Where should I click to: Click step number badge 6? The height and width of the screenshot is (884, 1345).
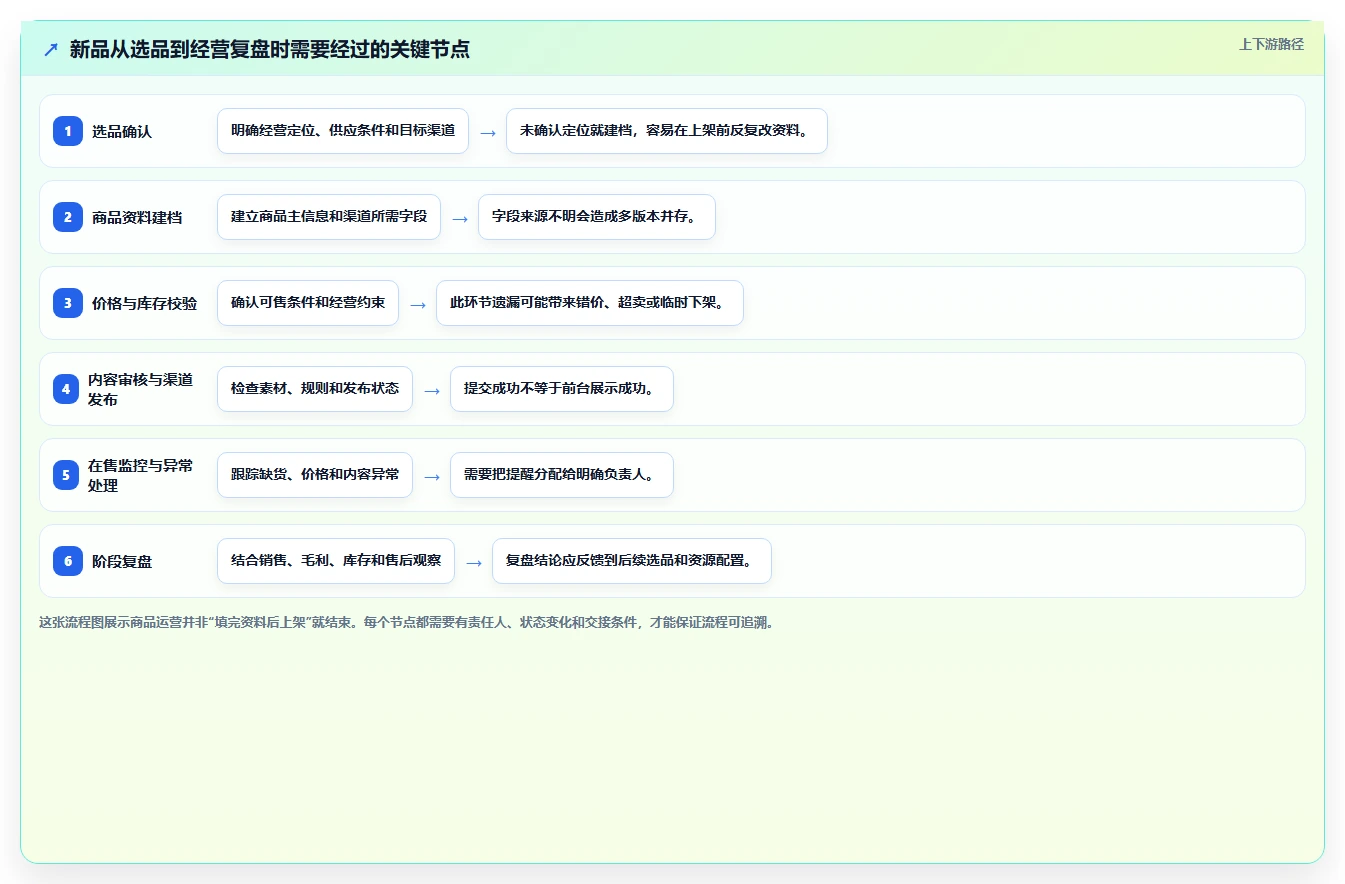click(x=68, y=561)
